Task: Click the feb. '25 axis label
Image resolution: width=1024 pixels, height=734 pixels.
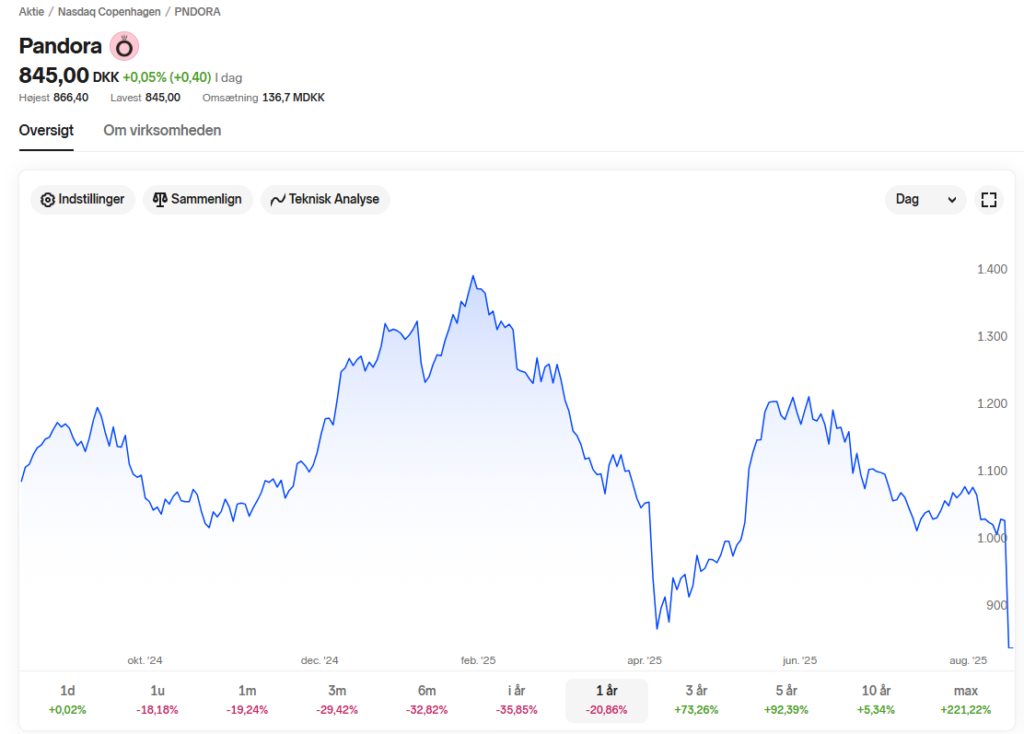Action: point(478,660)
